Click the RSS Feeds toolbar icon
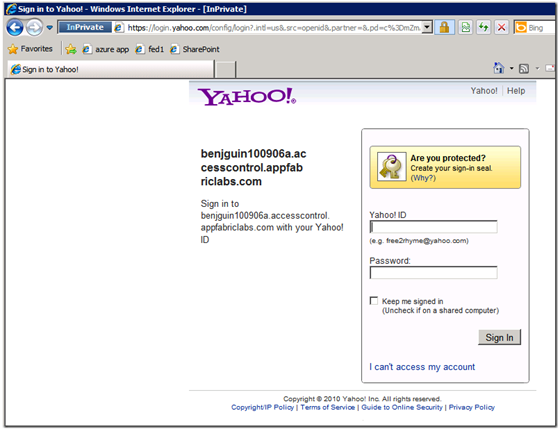 [x=524, y=68]
